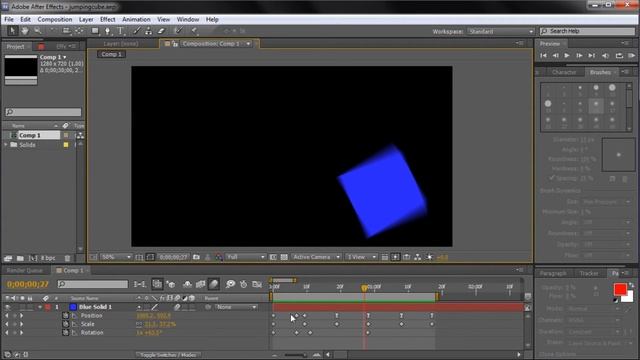Toggle frame blending in timeline header
The width and height of the screenshot is (640, 360).
click(x=200, y=284)
